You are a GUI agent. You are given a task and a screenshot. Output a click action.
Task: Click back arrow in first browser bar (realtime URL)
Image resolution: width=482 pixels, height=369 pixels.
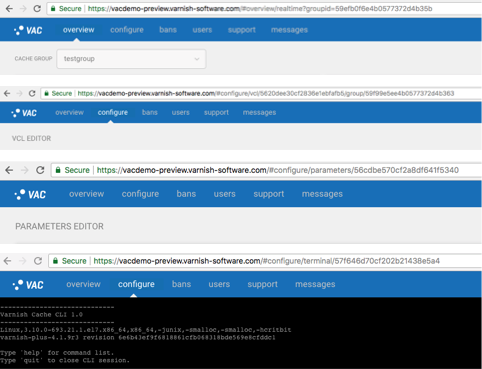(x=9, y=8)
